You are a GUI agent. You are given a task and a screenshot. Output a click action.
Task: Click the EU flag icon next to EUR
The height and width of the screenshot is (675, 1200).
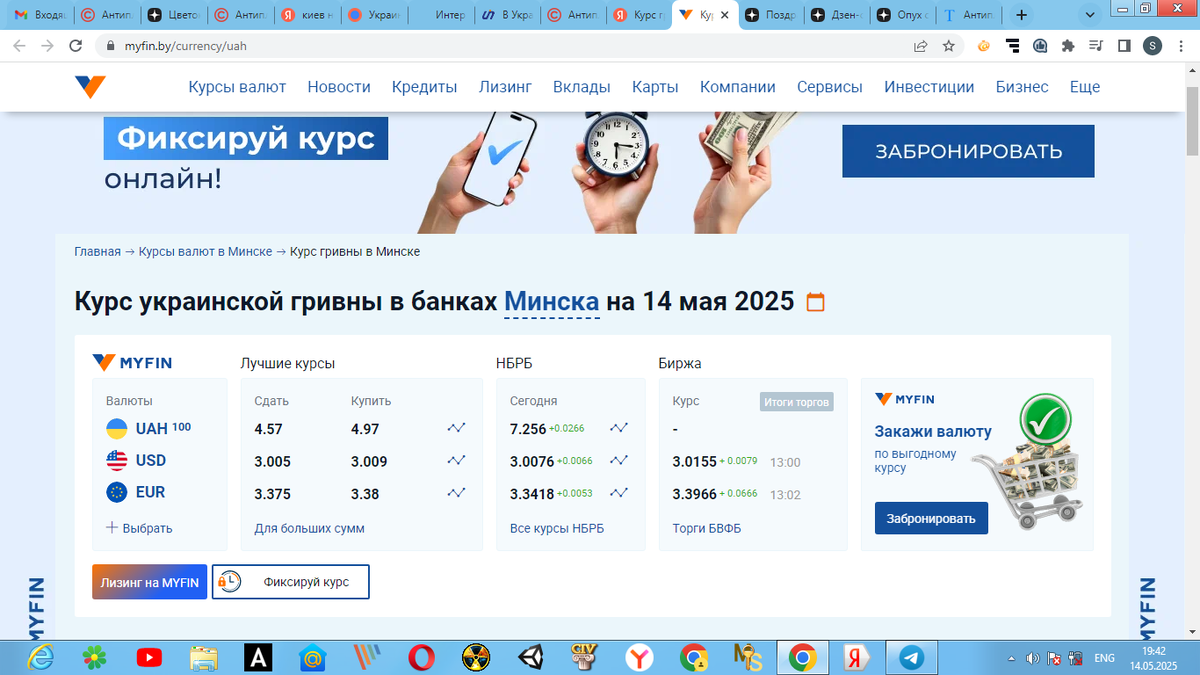[117, 492]
